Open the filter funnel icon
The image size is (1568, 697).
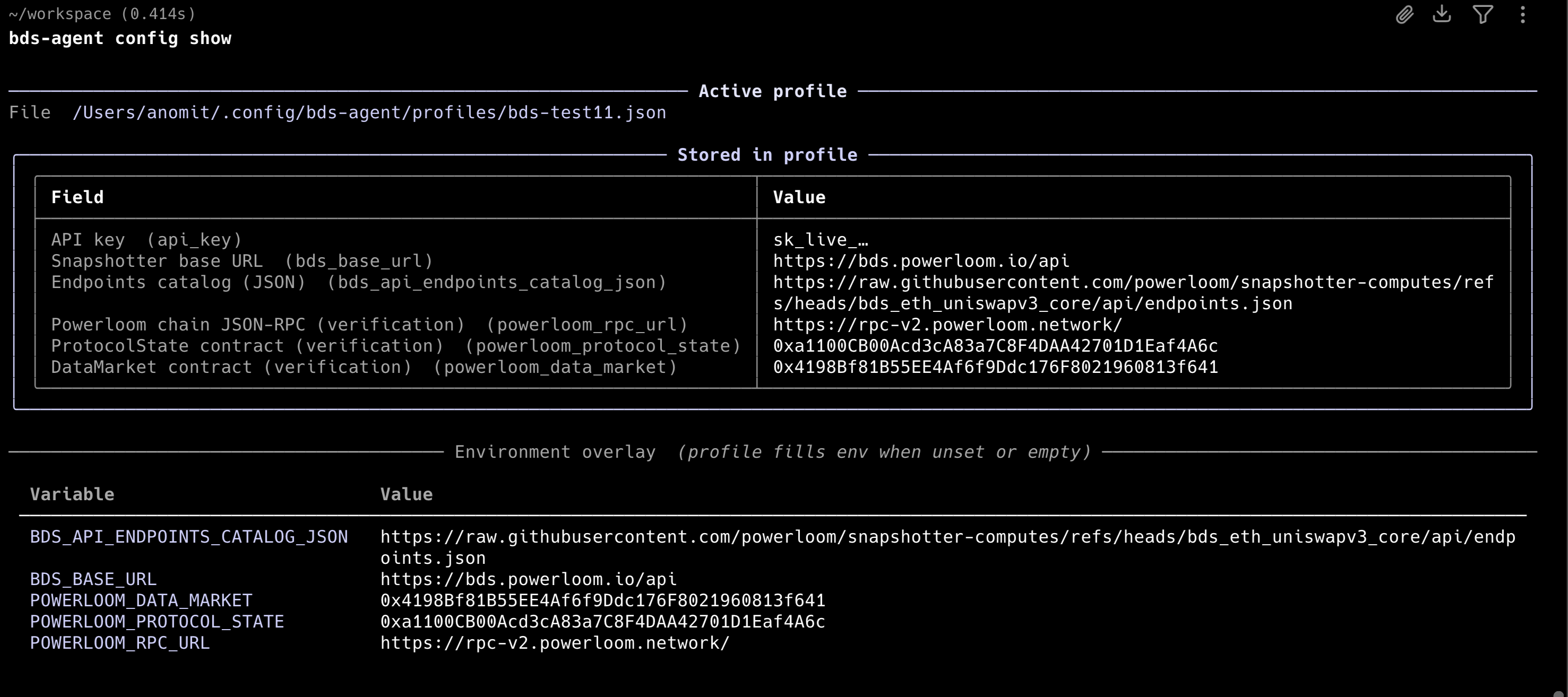(1483, 14)
